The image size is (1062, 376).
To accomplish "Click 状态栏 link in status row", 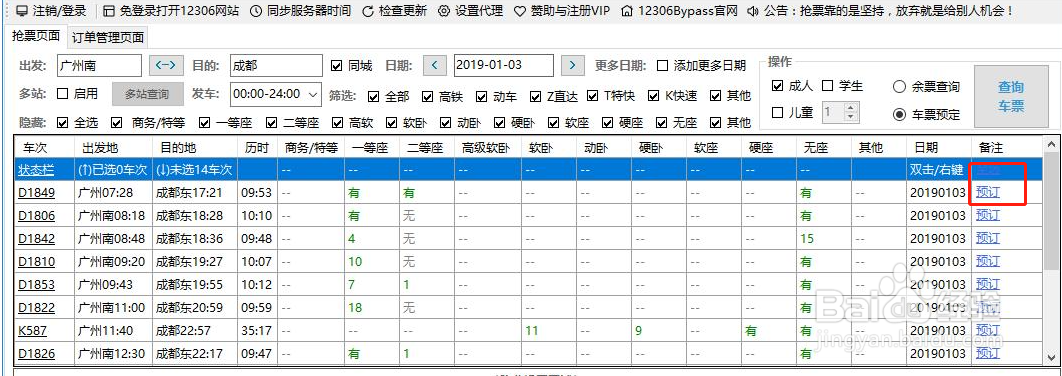I will pos(37,170).
